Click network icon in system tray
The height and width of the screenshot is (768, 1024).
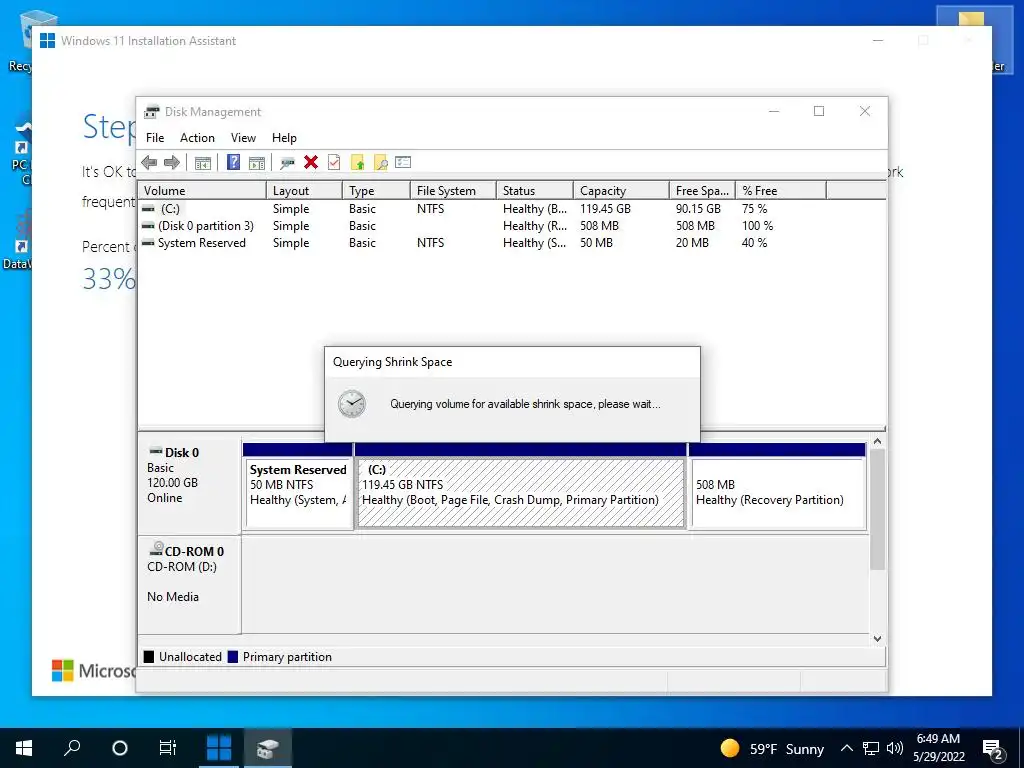tap(871, 748)
